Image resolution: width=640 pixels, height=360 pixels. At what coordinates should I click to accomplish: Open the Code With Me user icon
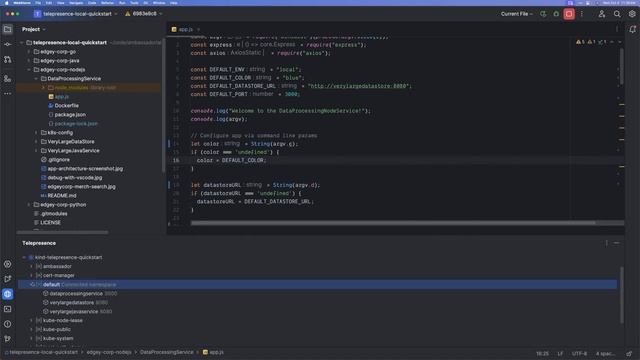click(x=602, y=14)
